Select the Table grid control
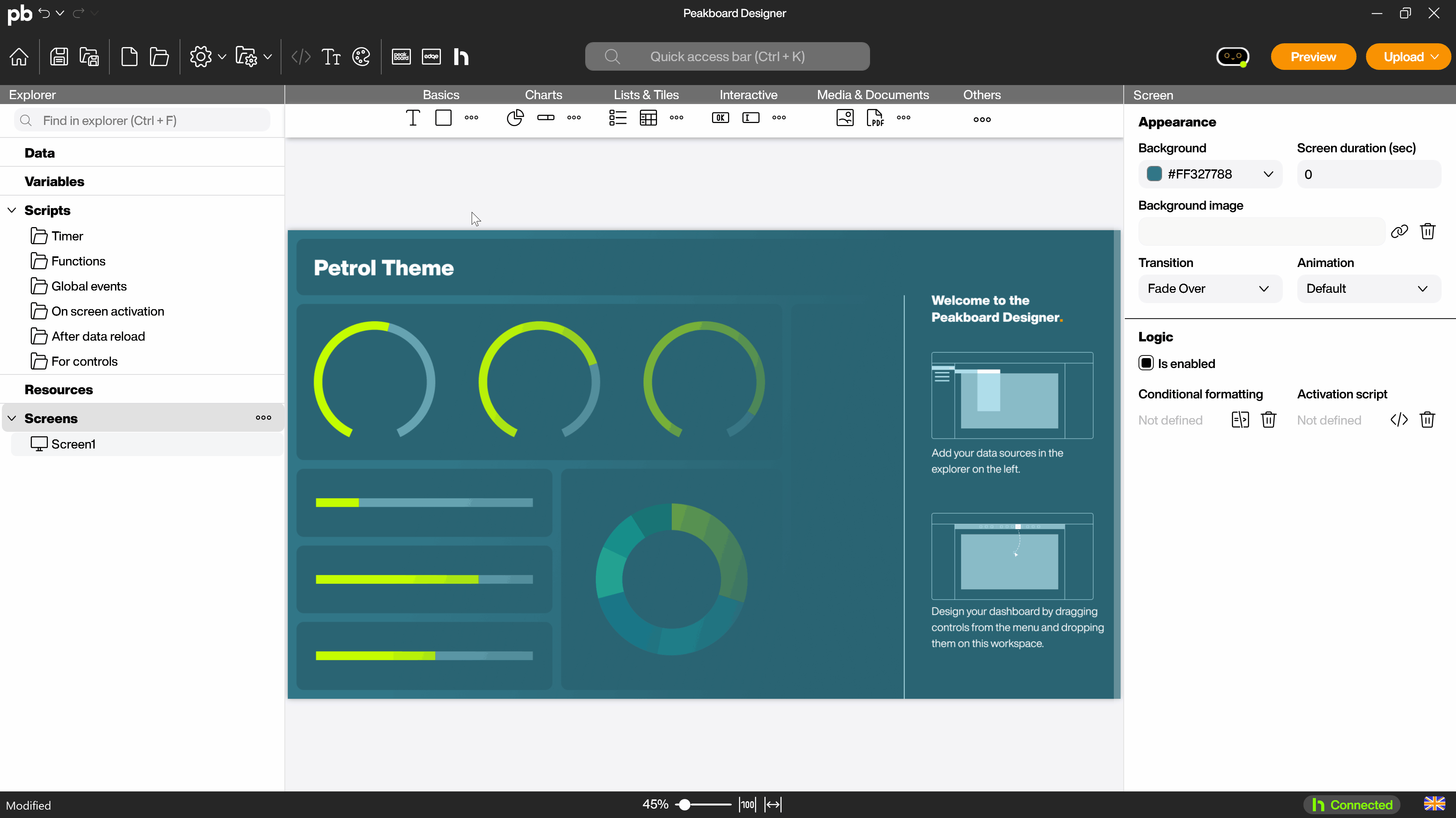1456x818 pixels. coord(648,118)
